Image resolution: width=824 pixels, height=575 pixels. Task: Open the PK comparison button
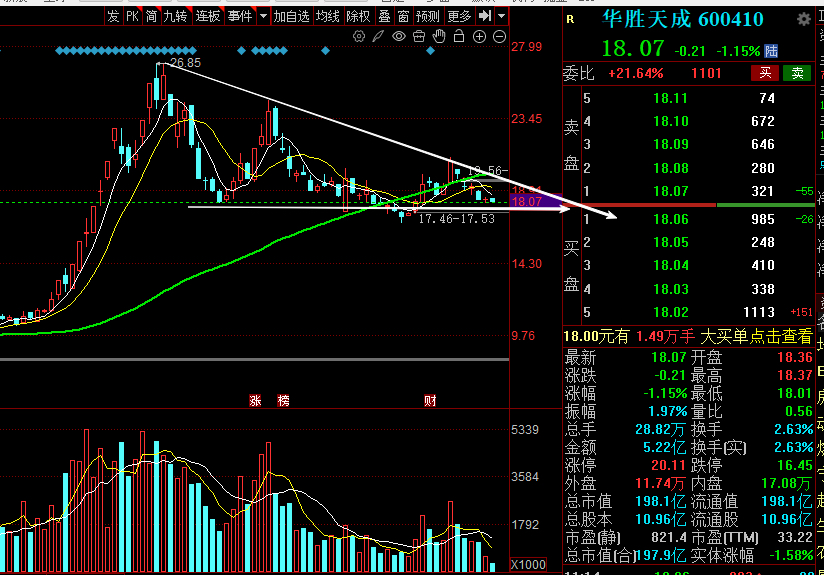tap(132, 16)
